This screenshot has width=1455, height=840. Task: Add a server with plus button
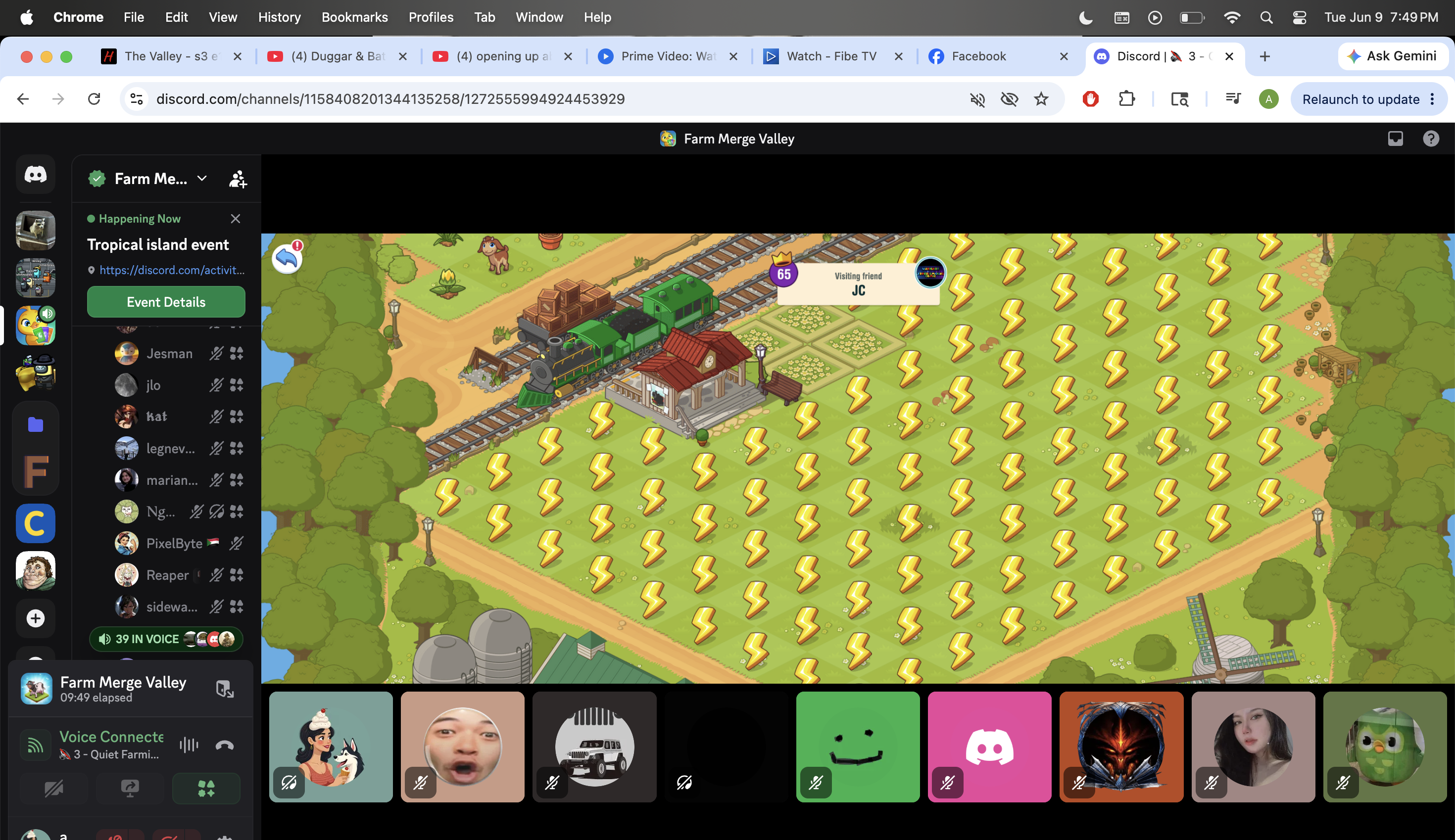point(35,618)
